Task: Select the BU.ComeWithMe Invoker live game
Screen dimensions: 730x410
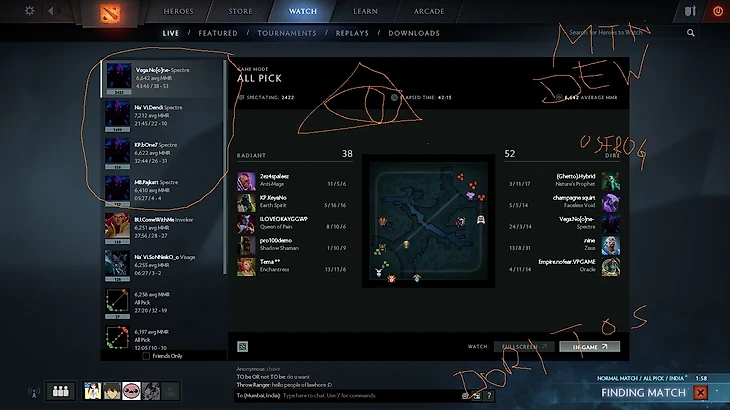Action: coord(163,228)
